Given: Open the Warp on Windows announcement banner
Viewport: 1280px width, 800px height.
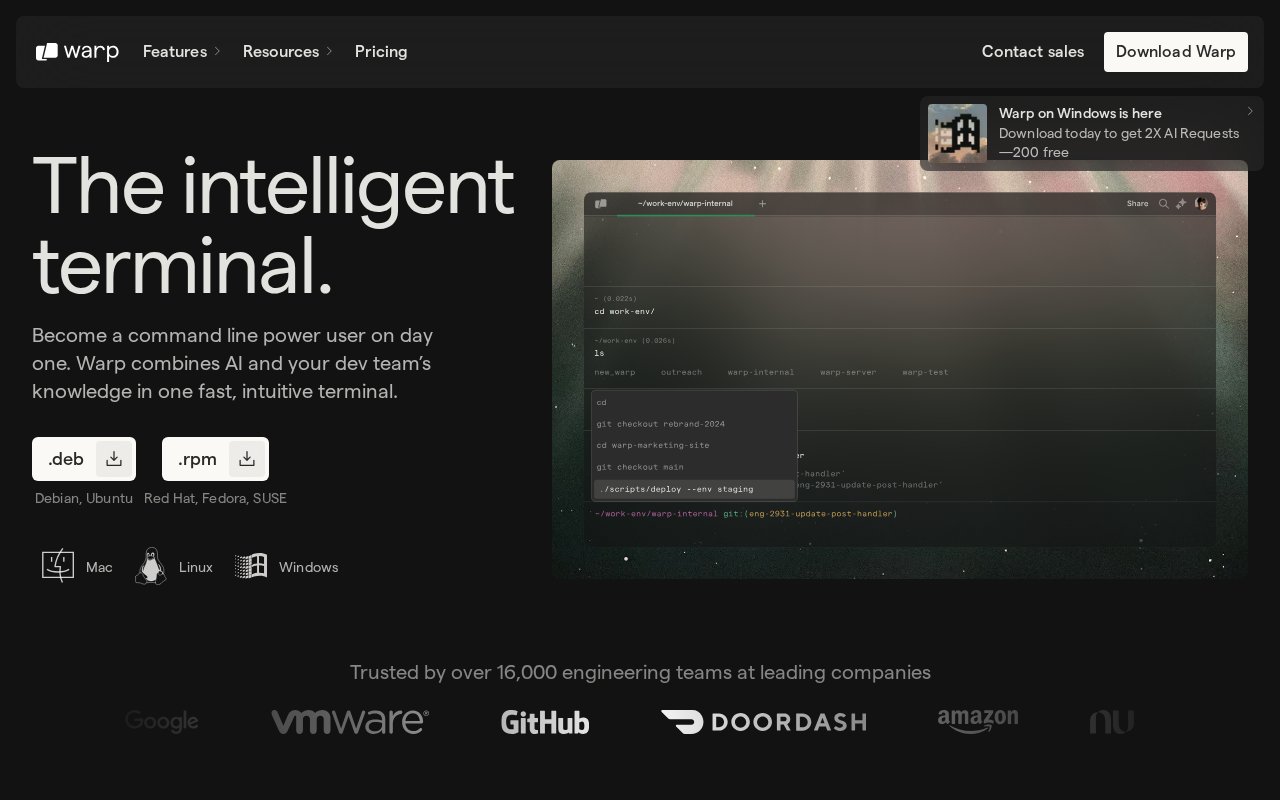Looking at the screenshot, I should [1092, 133].
